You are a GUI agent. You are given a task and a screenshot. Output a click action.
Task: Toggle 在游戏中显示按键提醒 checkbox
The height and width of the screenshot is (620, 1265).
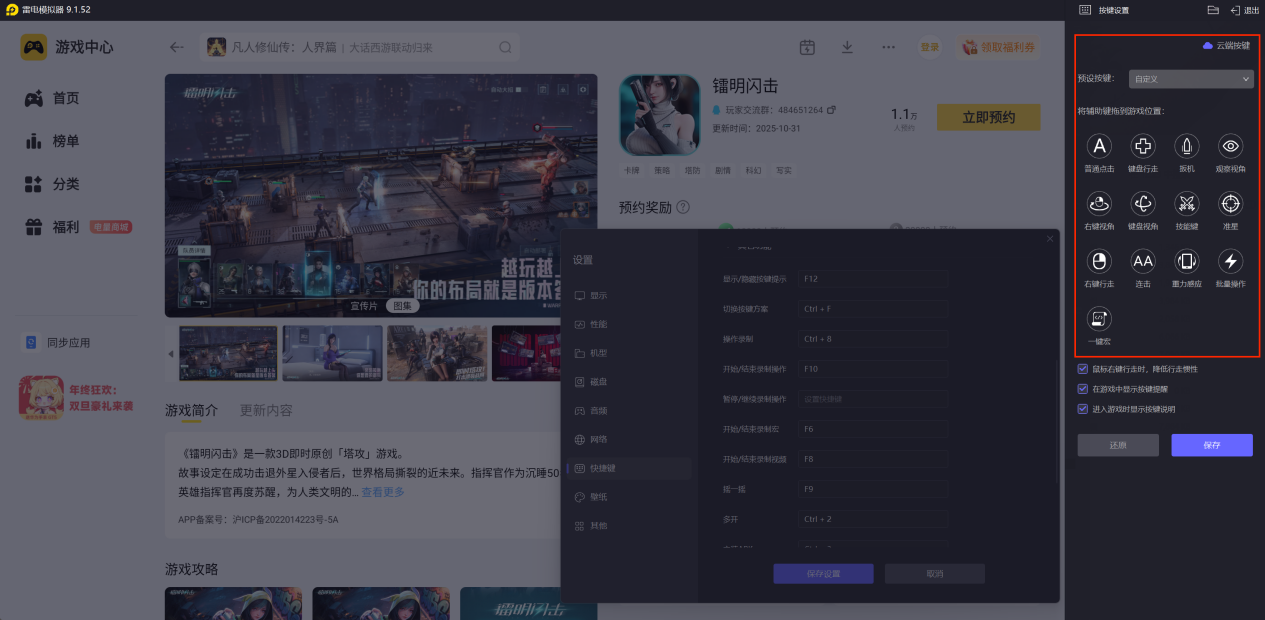(x=1082, y=389)
